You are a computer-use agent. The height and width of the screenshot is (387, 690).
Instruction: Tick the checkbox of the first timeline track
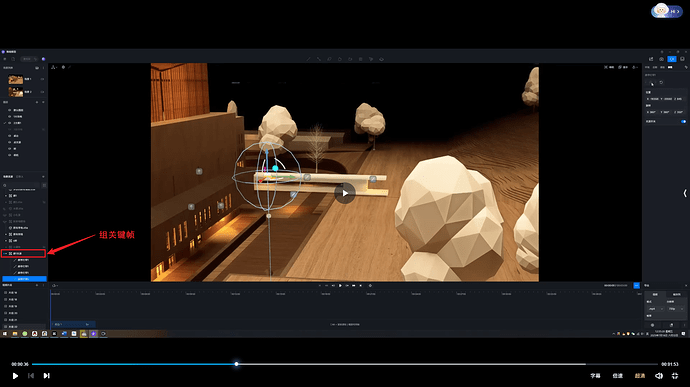[5, 292]
